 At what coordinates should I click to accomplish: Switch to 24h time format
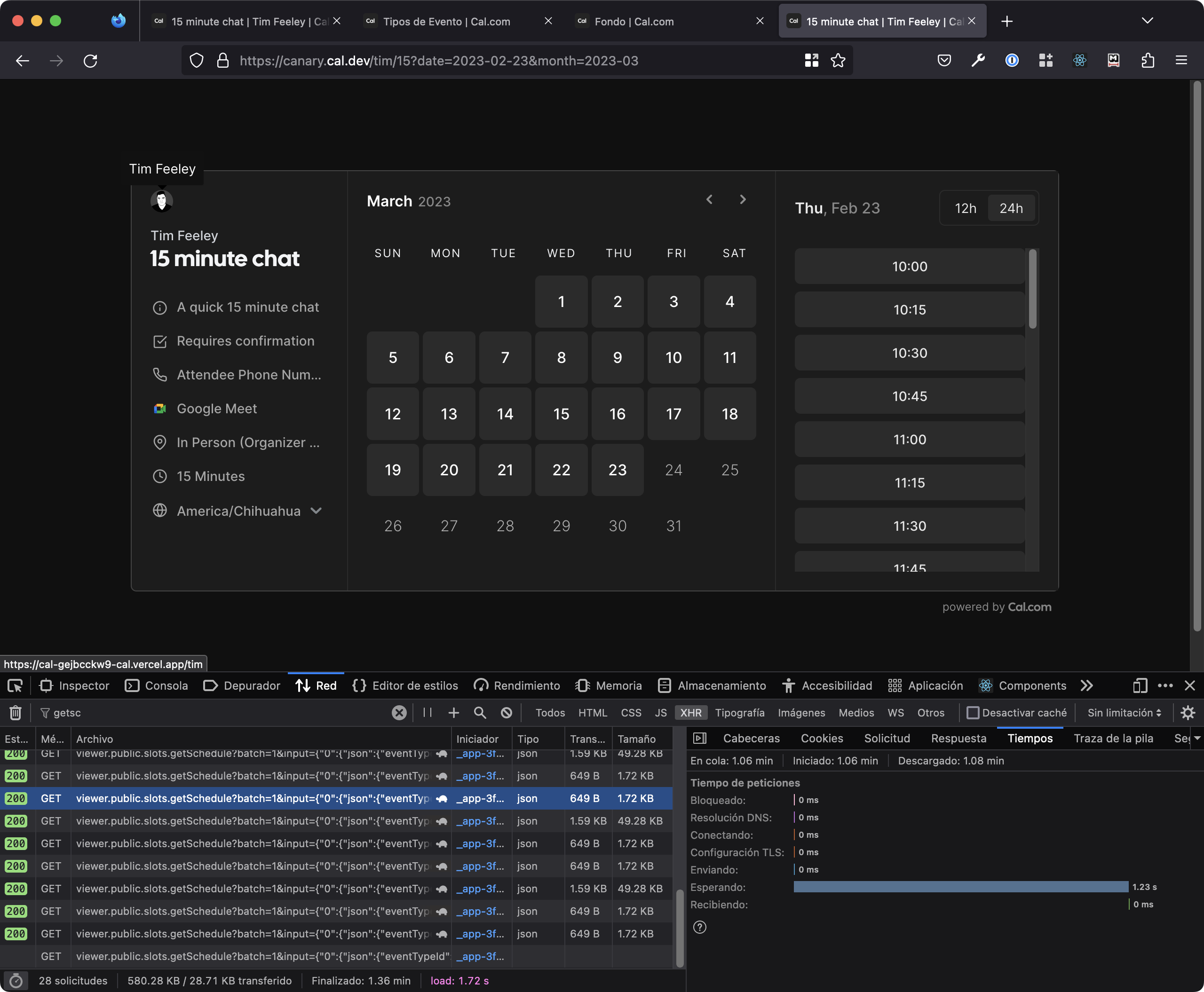(x=1011, y=208)
